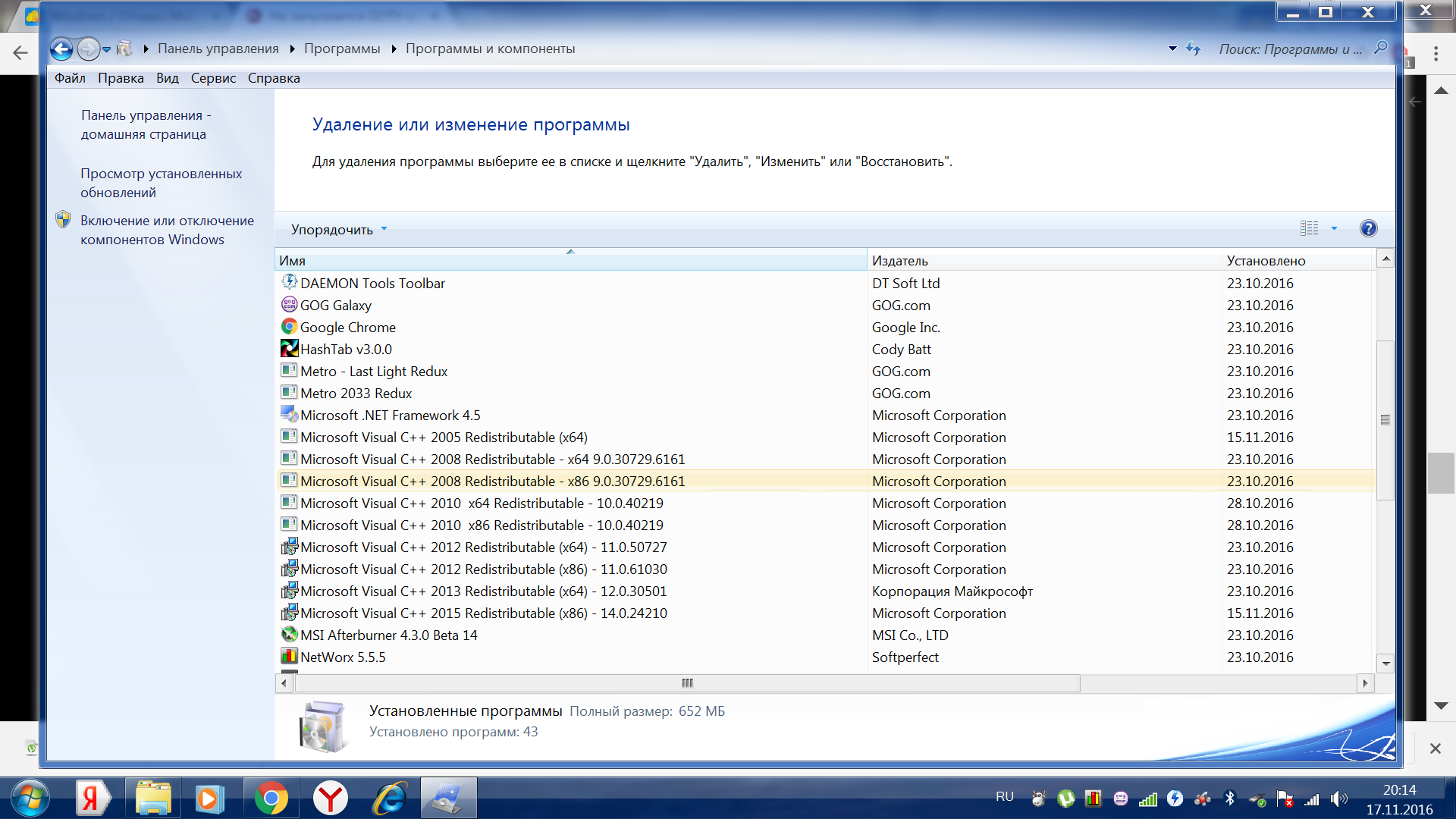Click the RU language indicator
The height and width of the screenshot is (819, 1456).
point(1005,797)
